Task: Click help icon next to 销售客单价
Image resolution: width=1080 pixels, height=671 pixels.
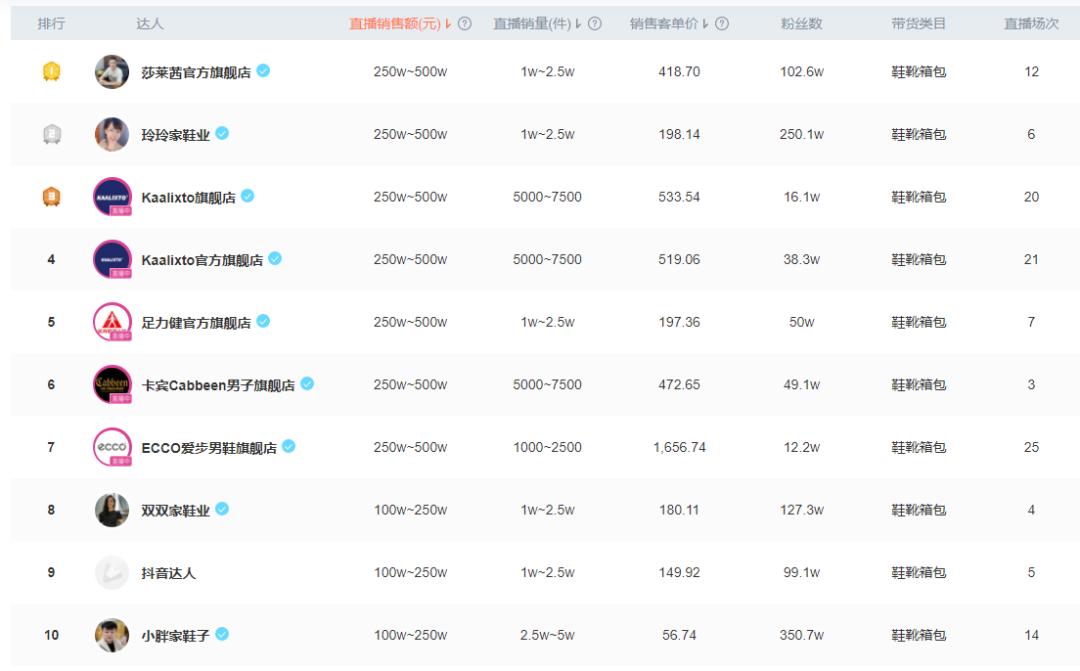Action: 722,23
